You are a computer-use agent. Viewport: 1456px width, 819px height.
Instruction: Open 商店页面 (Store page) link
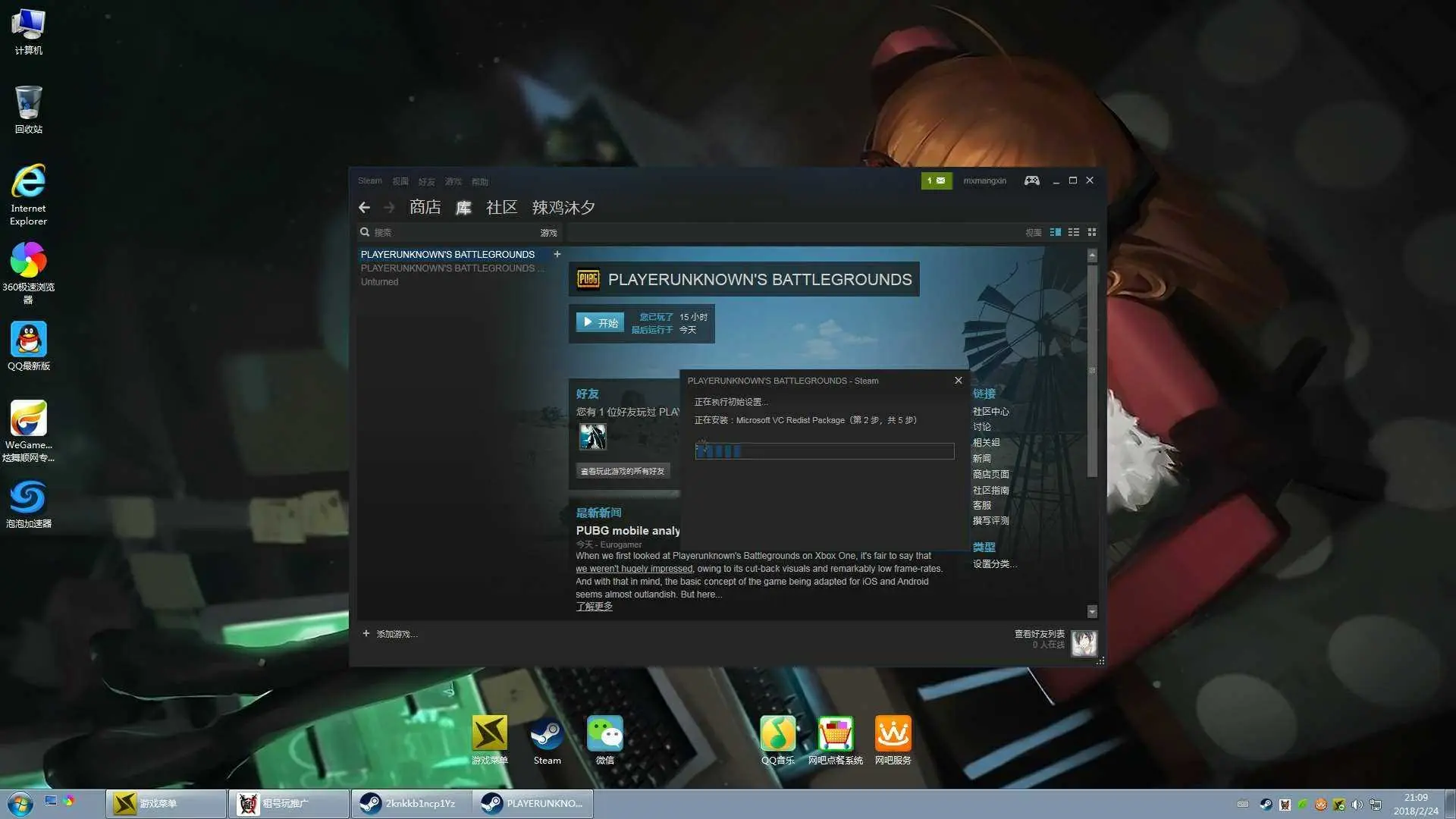[990, 474]
